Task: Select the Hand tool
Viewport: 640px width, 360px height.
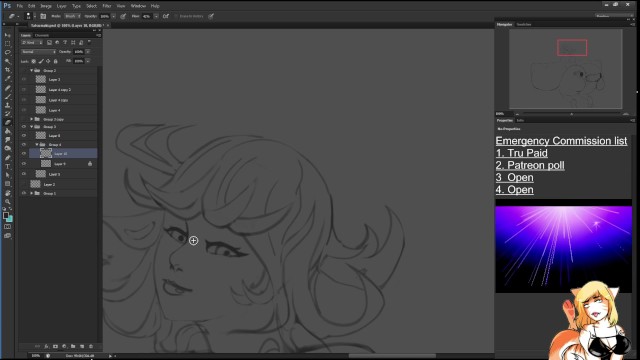Action: (x=7, y=193)
